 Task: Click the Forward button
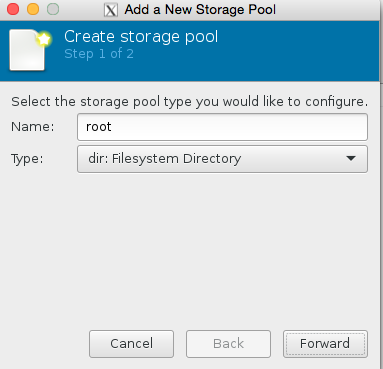(325, 344)
